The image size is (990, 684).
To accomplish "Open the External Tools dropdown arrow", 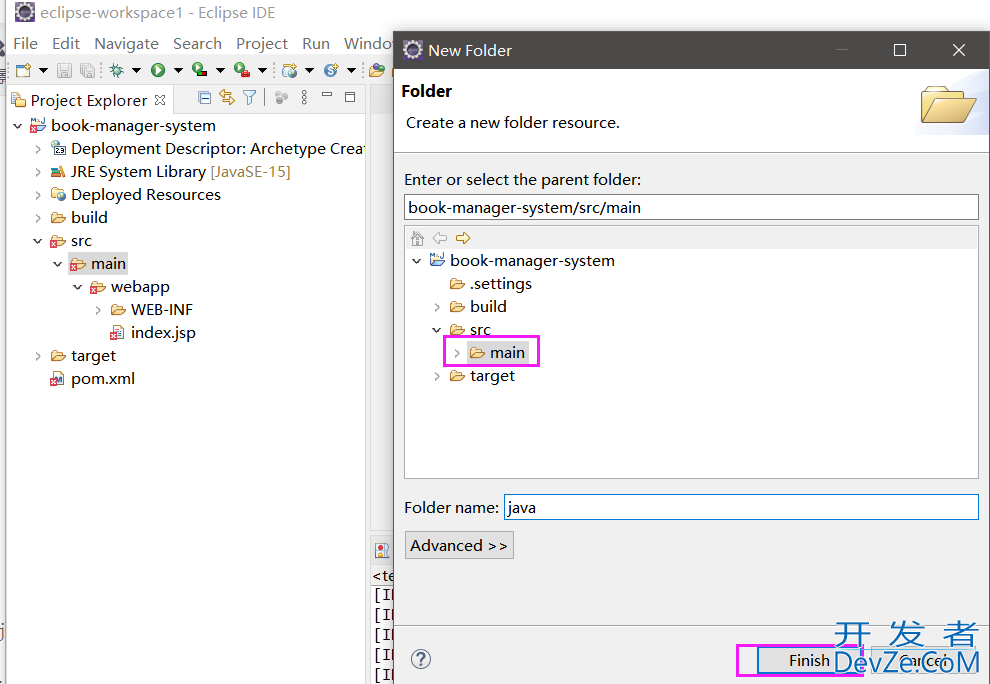I will pos(262,70).
